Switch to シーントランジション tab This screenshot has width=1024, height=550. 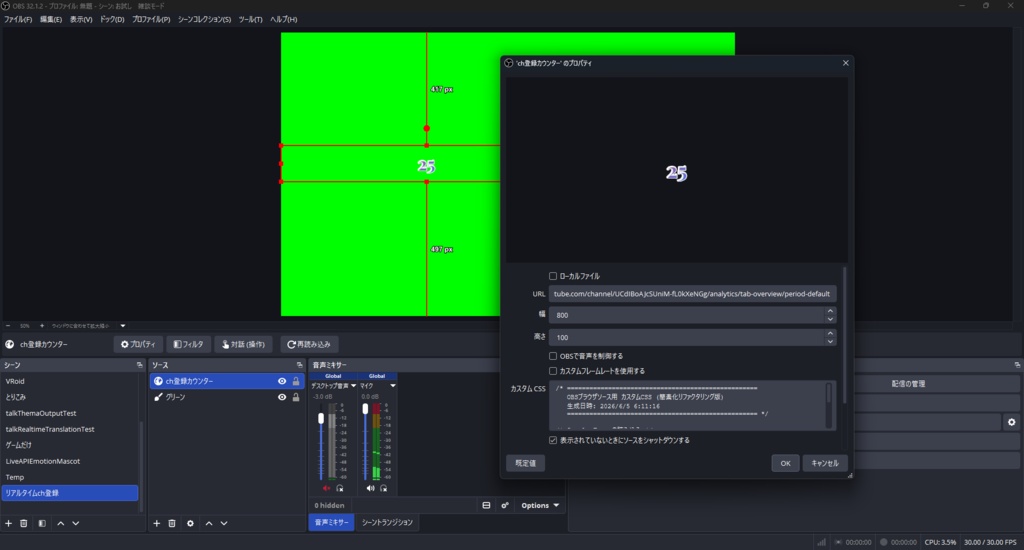click(x=387, y=523)
